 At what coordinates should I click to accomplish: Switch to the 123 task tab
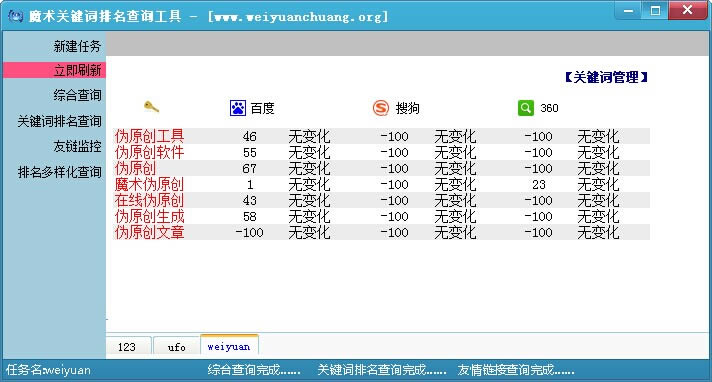tap(127, 347)
